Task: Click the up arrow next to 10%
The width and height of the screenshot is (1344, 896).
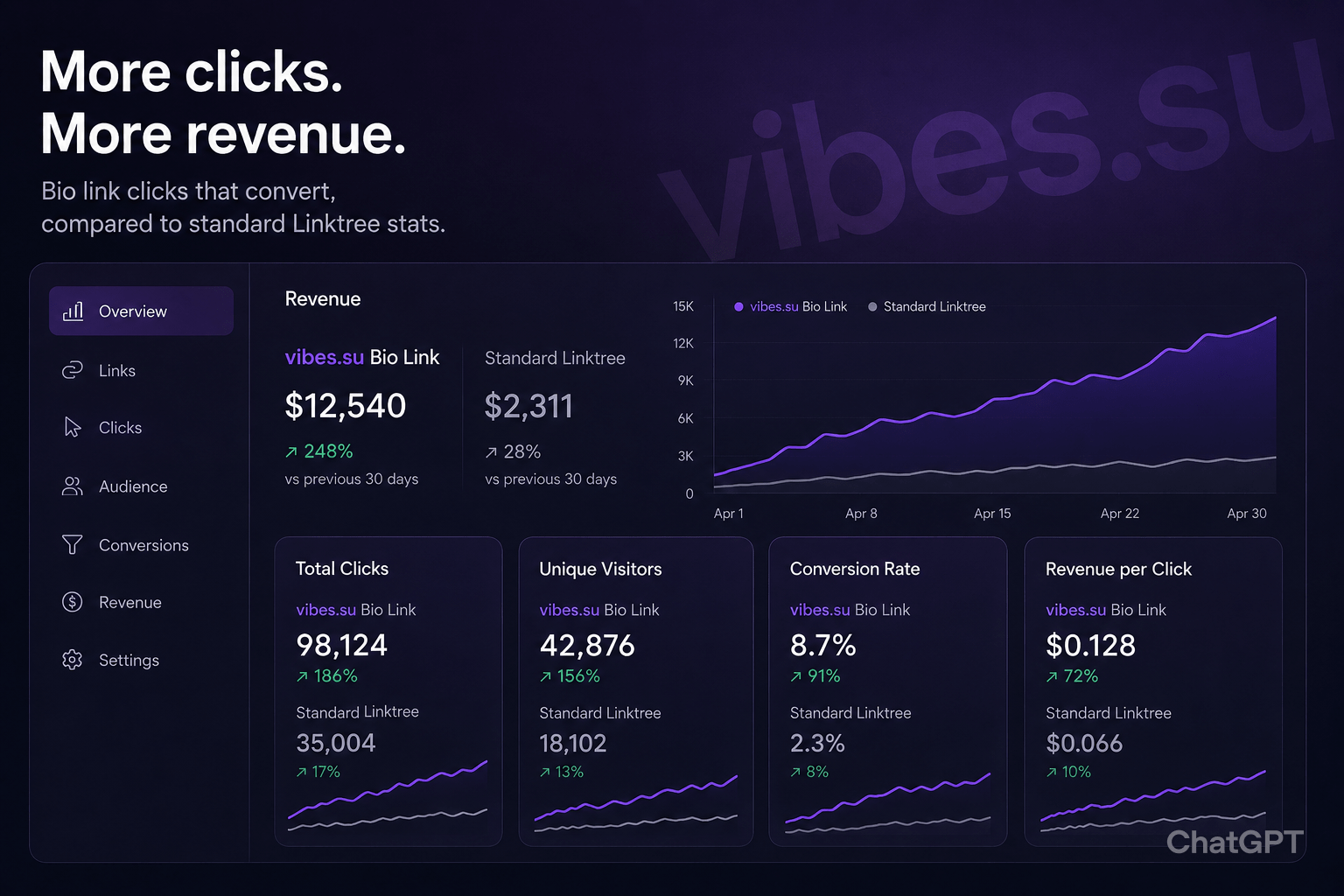Action: pyautogui.click(x=1052, y=773)
